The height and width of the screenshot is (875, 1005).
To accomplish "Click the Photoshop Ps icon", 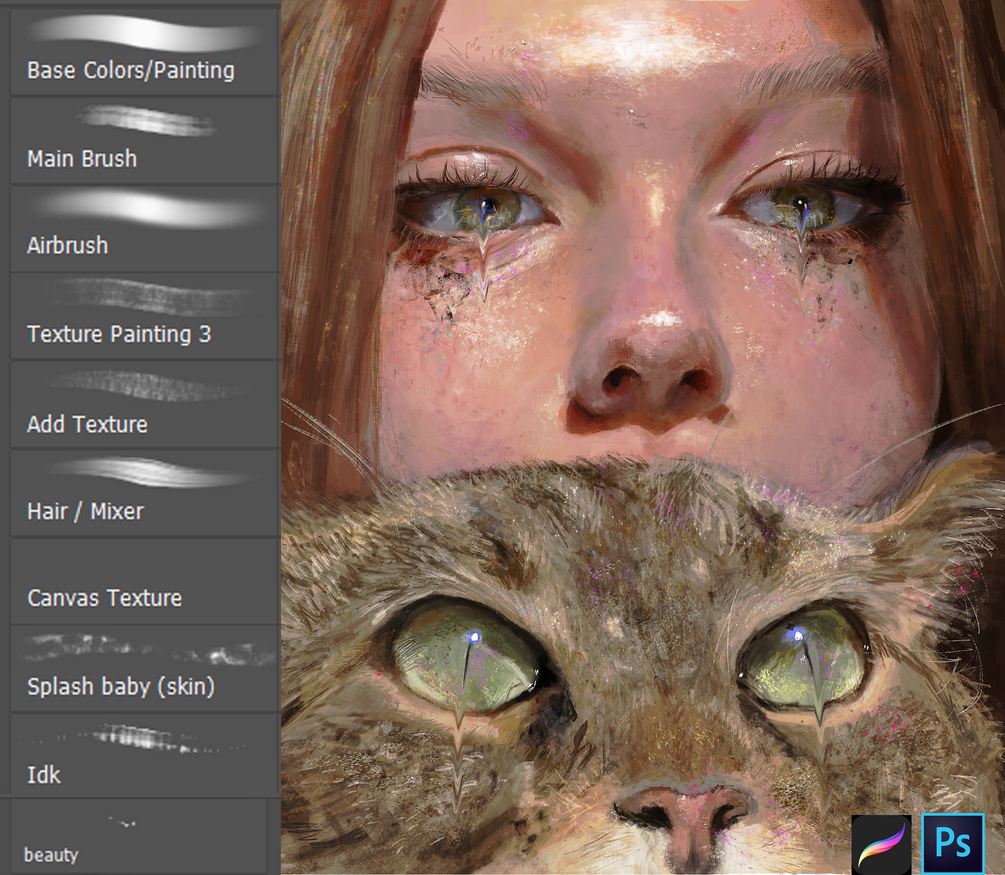I will coord(952,844).
